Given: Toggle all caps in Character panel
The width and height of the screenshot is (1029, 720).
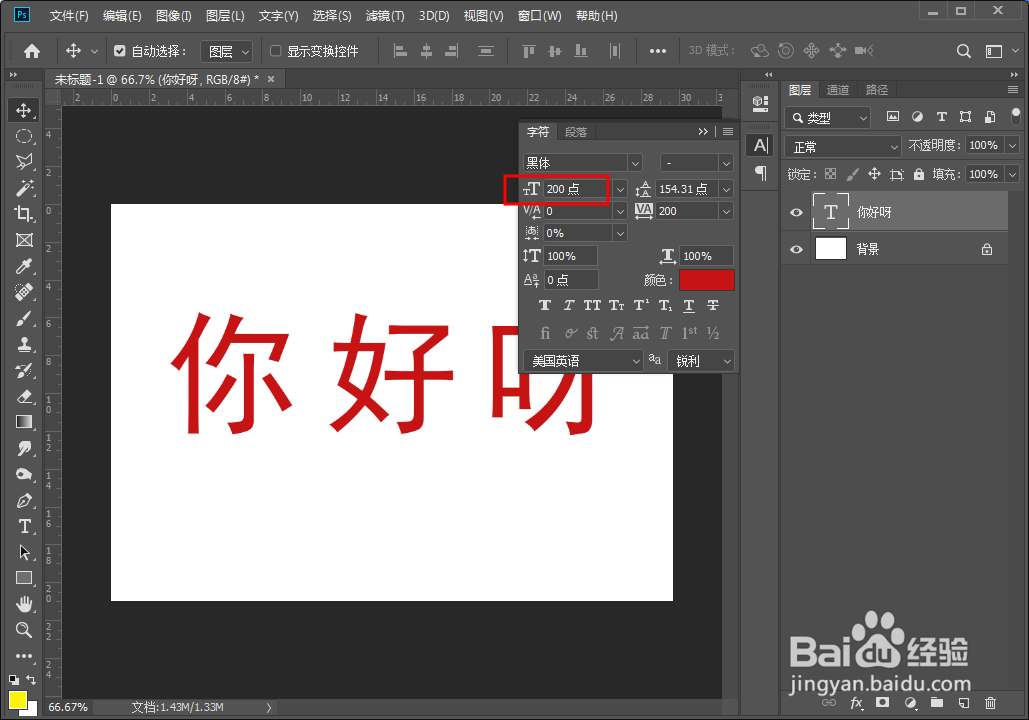Looking at the screenshot, I should [x=592, y=305].
